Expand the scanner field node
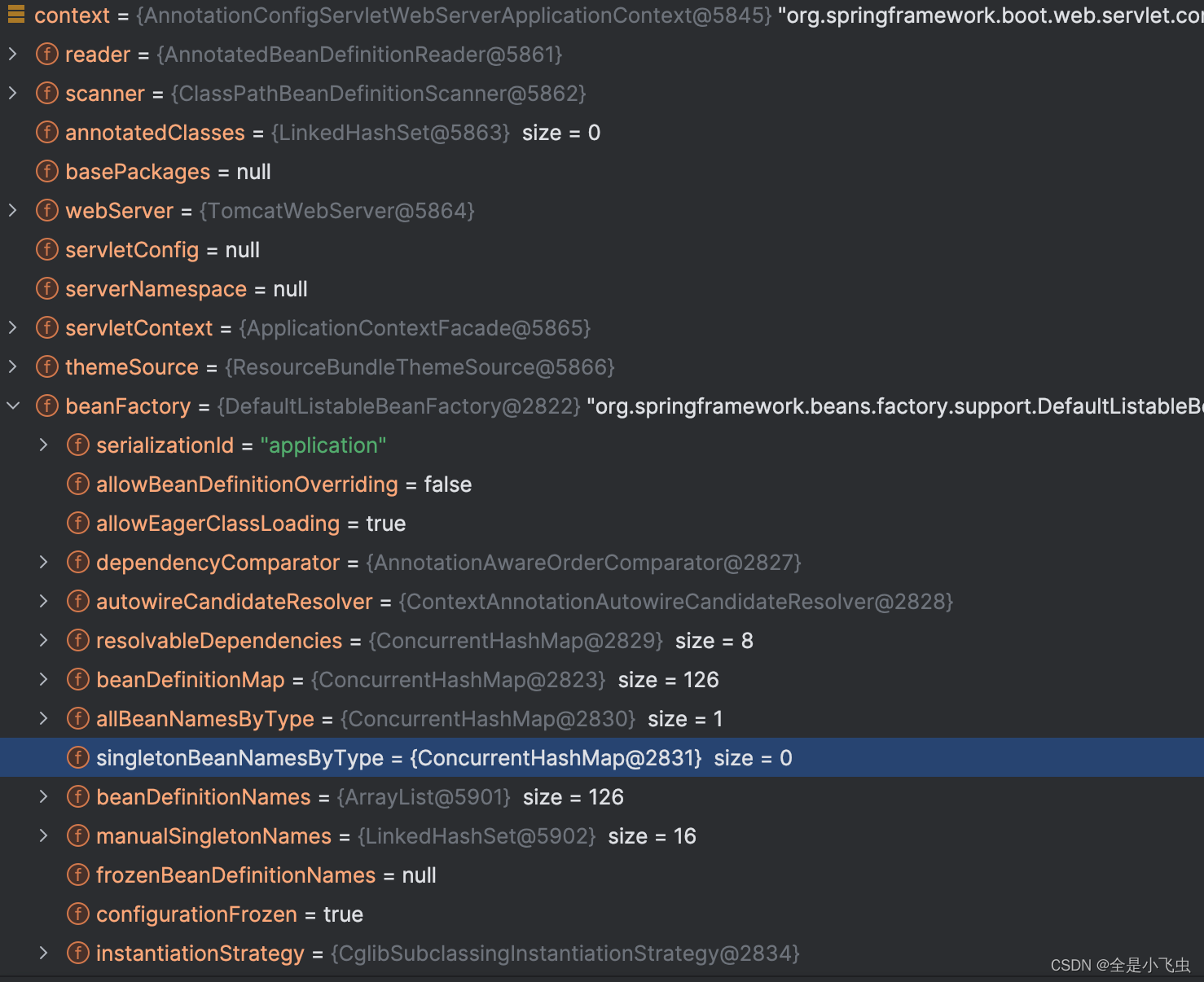1204x982 pixels. coord(12,94)
